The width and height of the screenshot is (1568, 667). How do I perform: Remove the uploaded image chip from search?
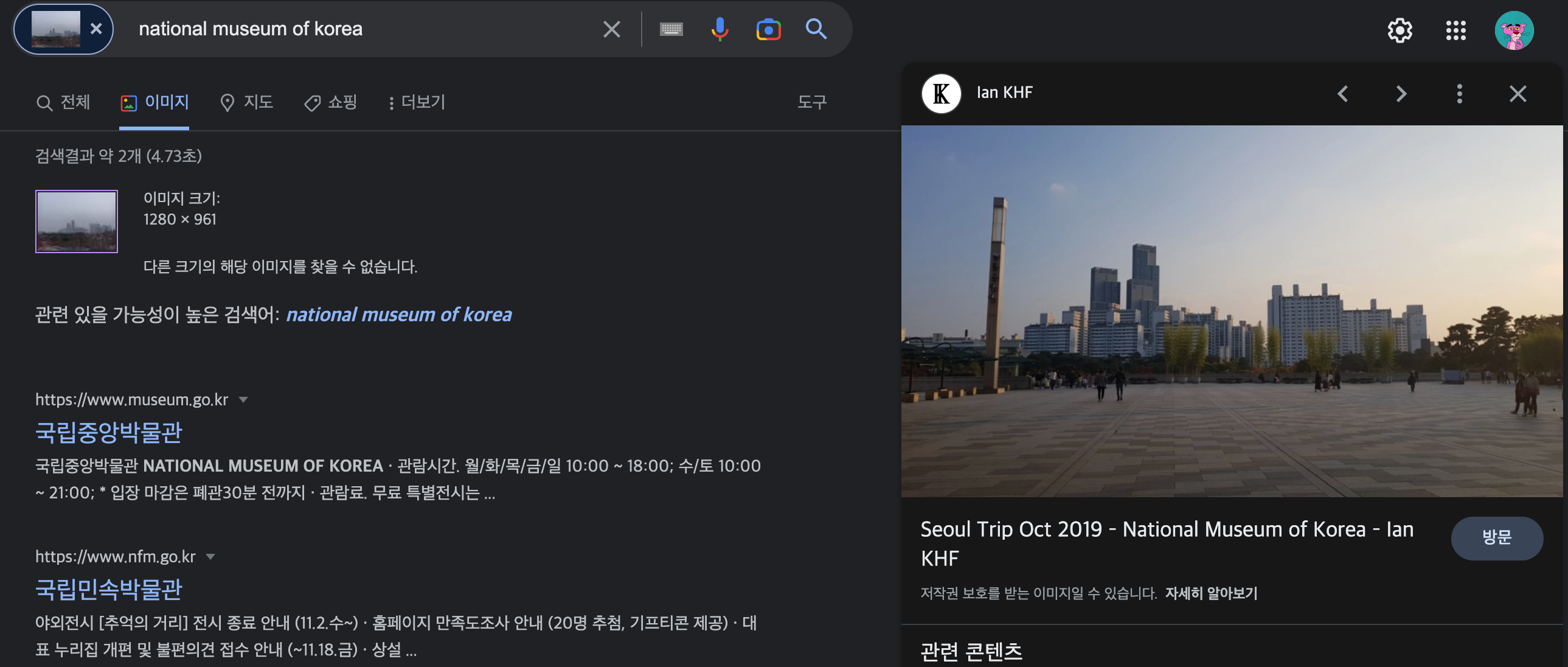(x=96, y=29)
